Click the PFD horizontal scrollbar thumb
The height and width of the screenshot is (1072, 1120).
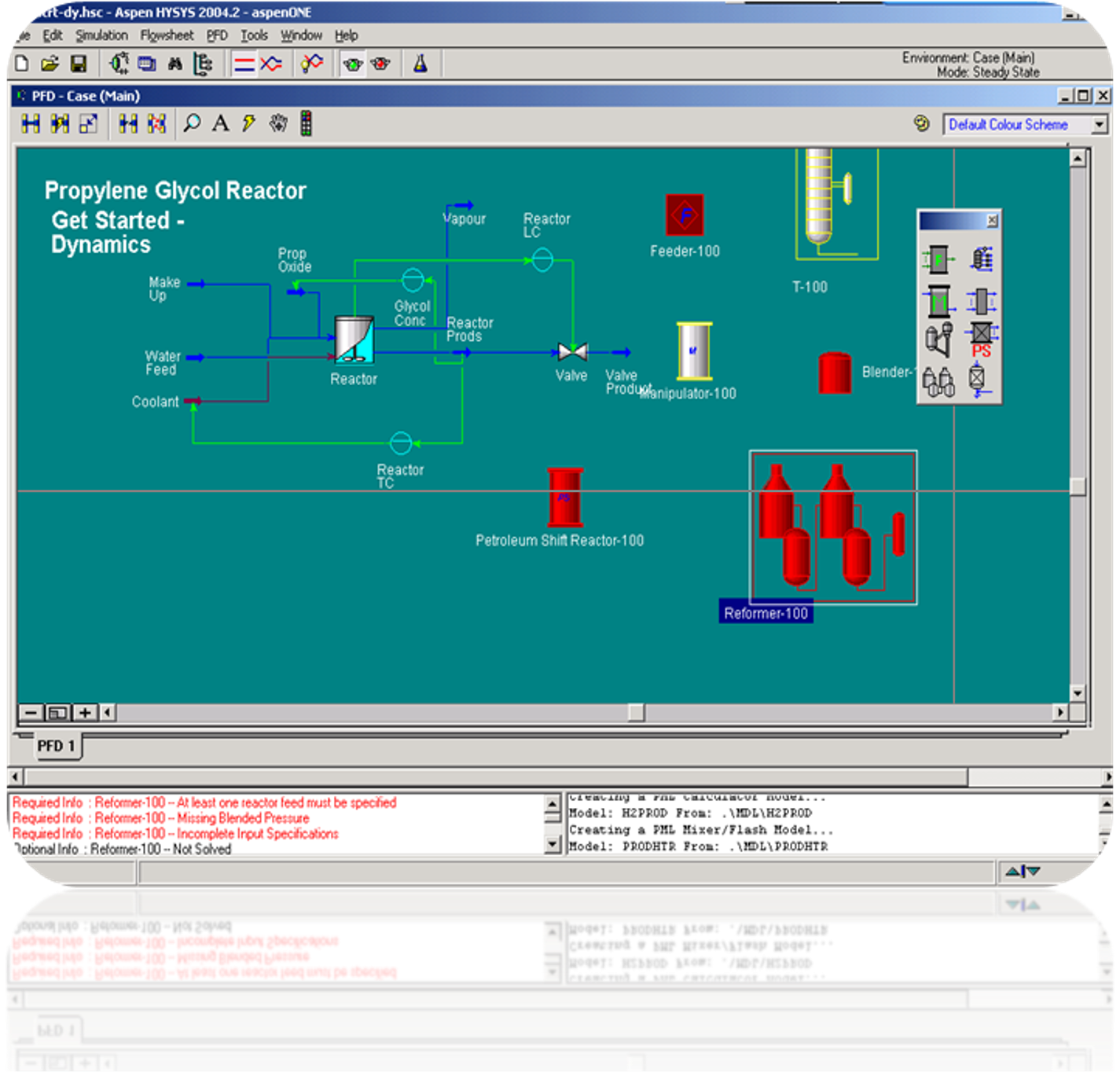point(636,712)
